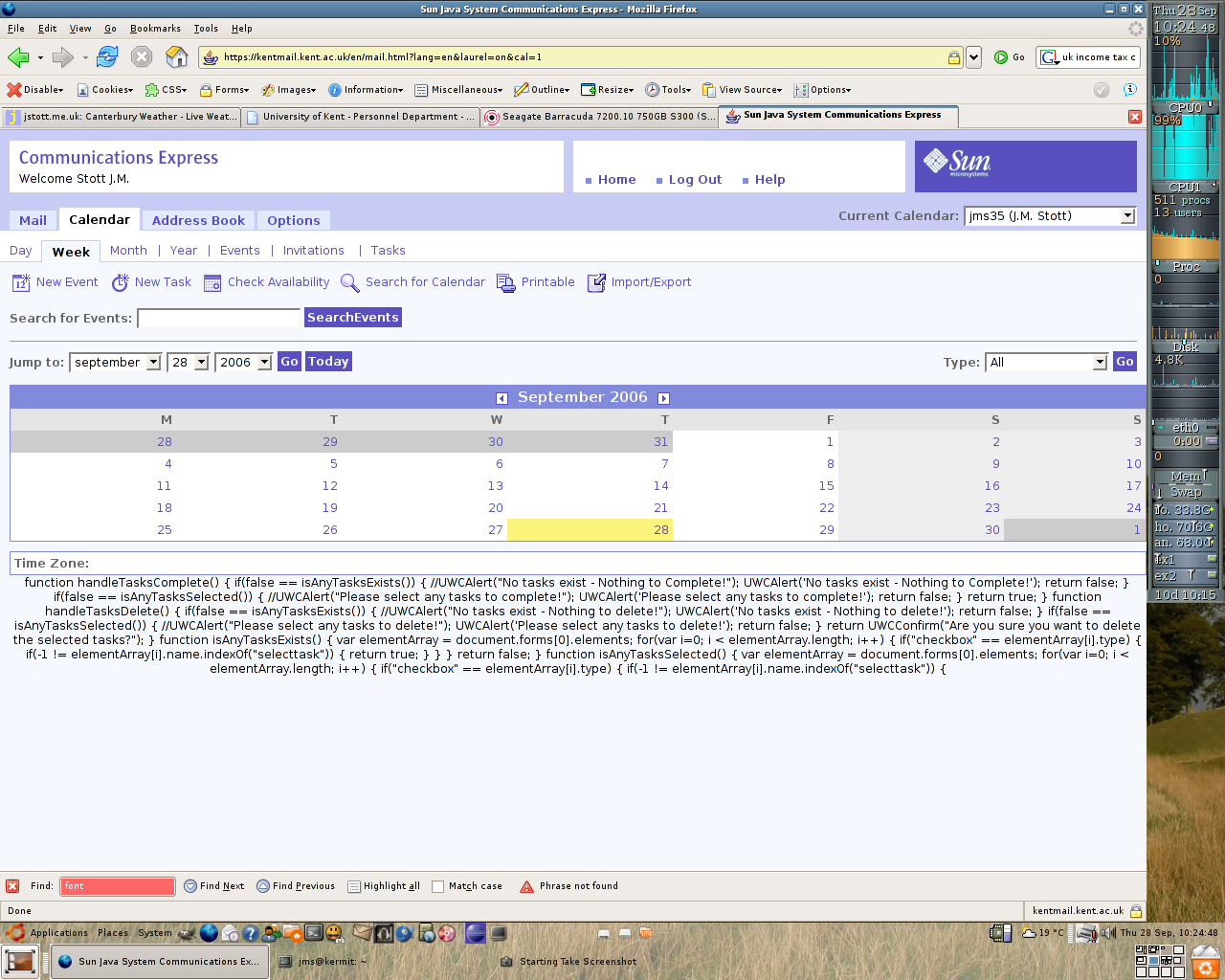Click the Check Availability icon
This screenshot has height=980, width=1225.
click(x=212, y=282)
